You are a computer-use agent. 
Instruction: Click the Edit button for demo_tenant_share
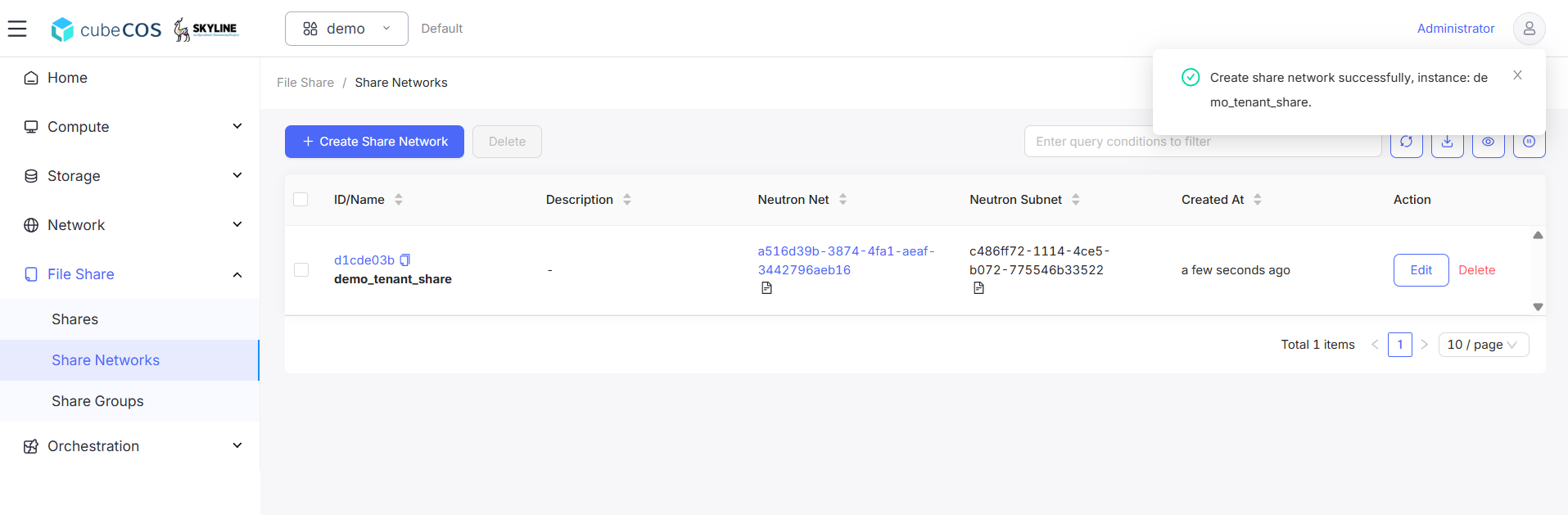point(1421,270)
